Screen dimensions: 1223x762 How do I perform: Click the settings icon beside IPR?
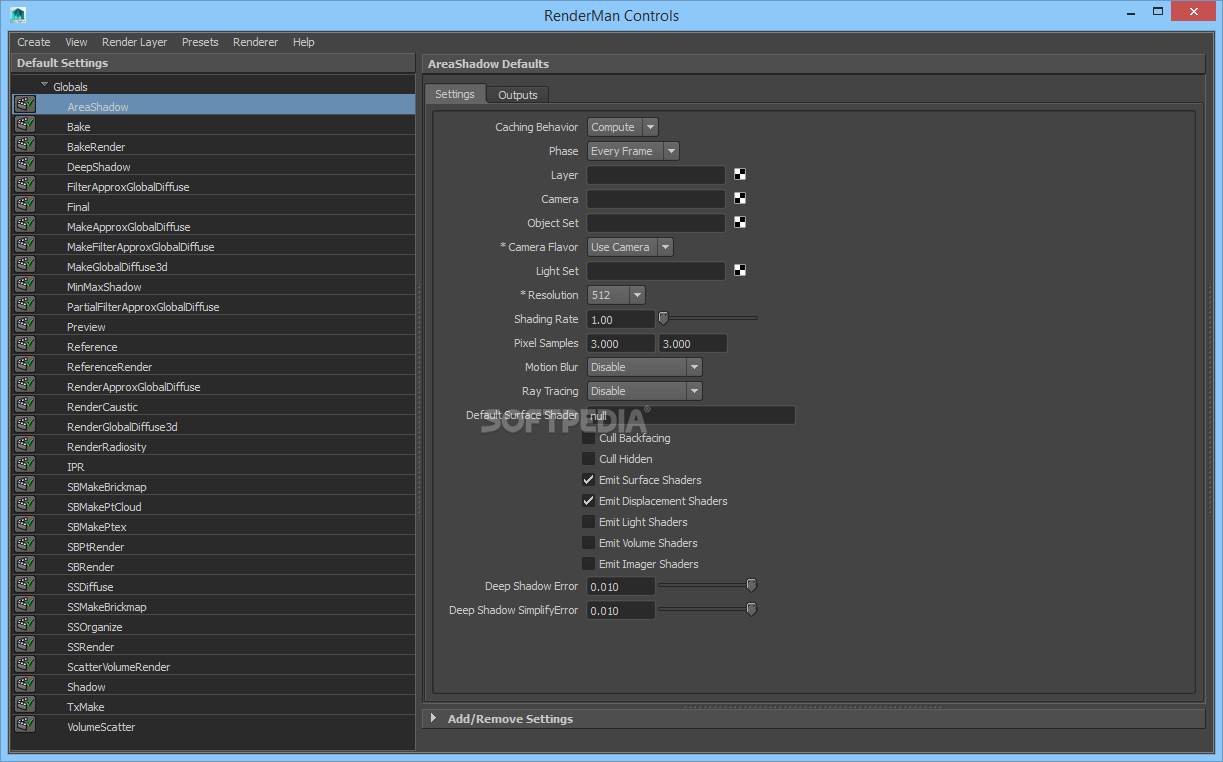[25, 464]
